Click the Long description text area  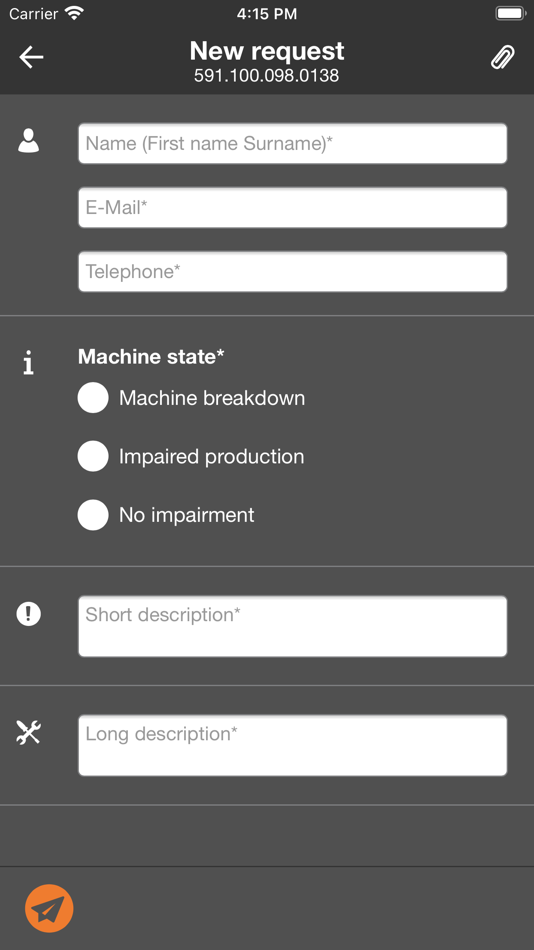coord(292,745)
